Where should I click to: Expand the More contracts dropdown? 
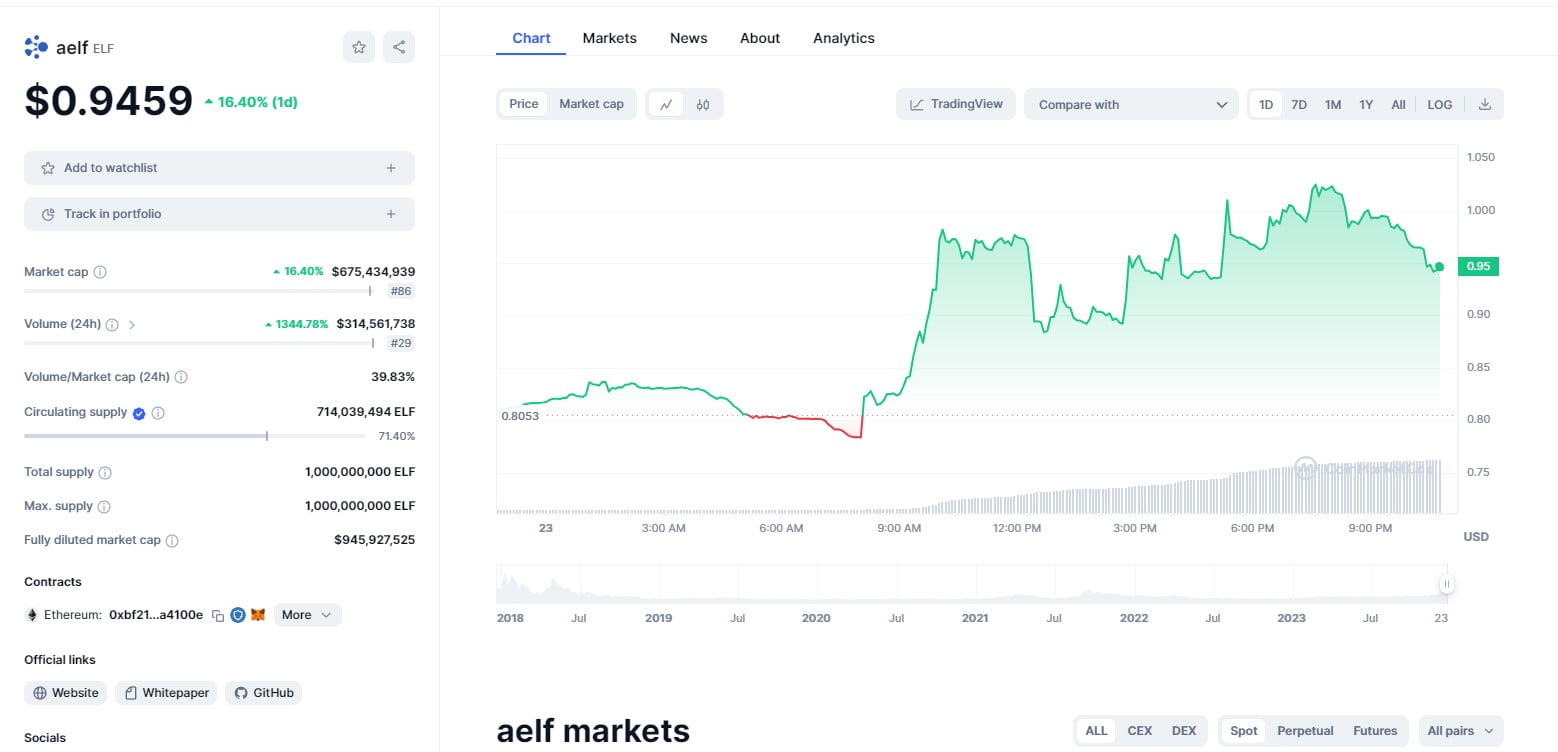[307, 615]
